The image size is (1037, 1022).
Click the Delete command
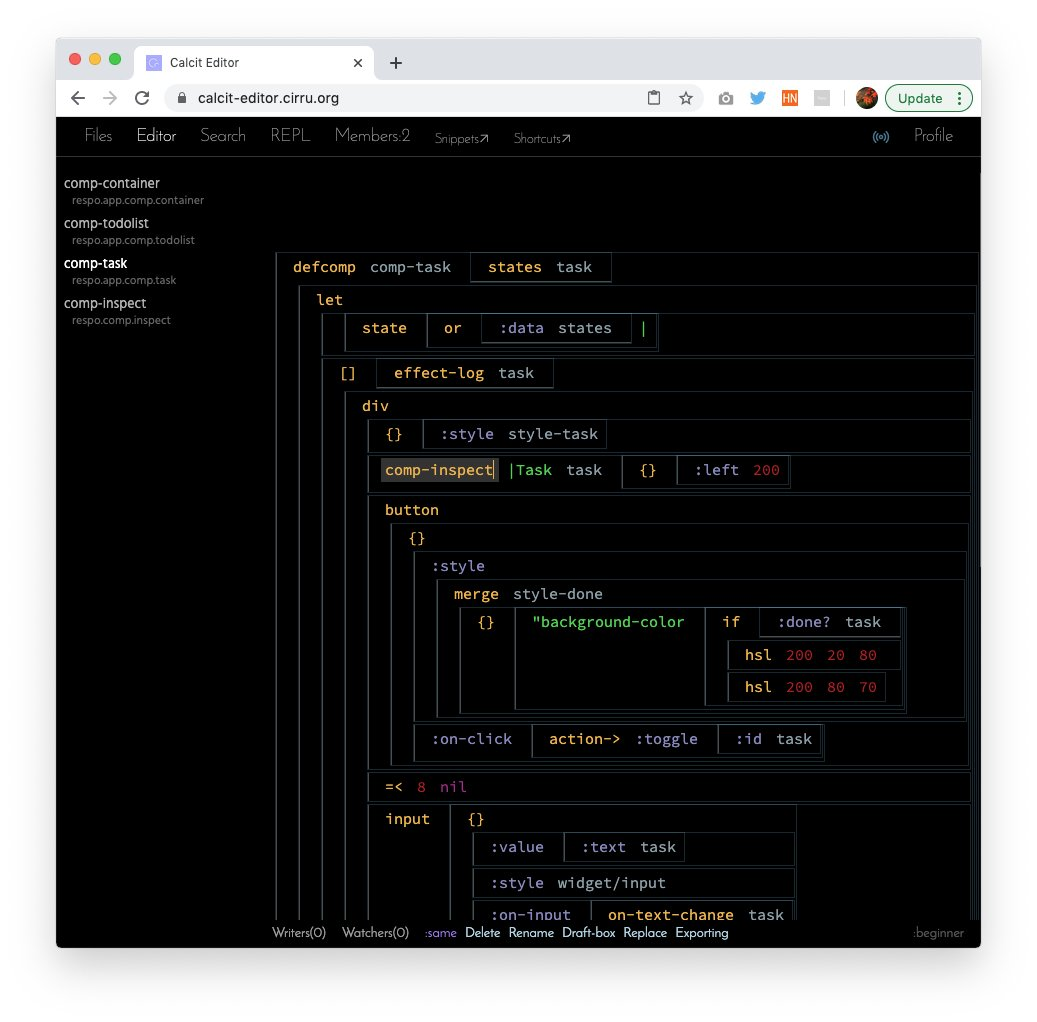point(483,933)
